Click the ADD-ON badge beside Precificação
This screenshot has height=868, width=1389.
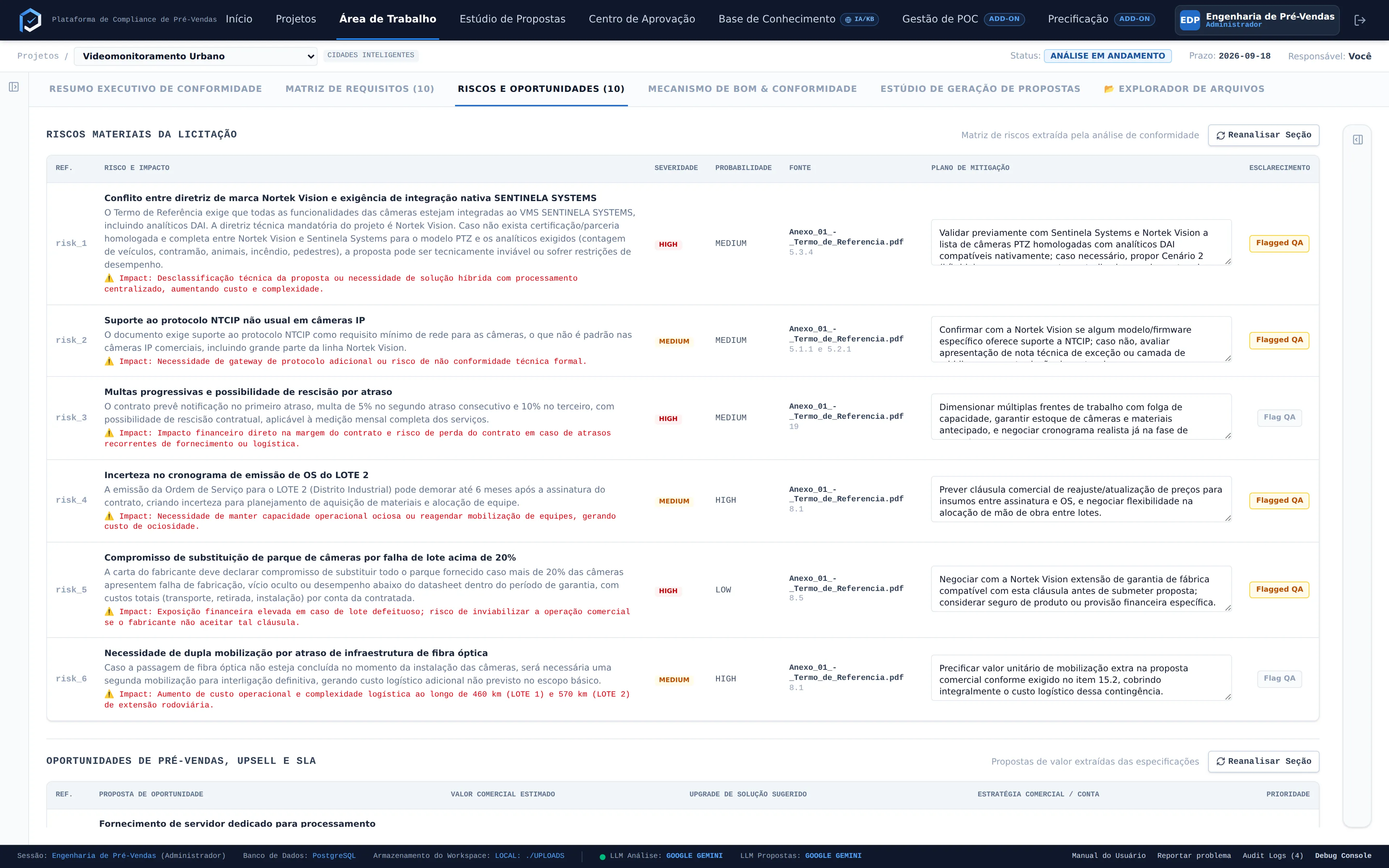point(1134,19)
